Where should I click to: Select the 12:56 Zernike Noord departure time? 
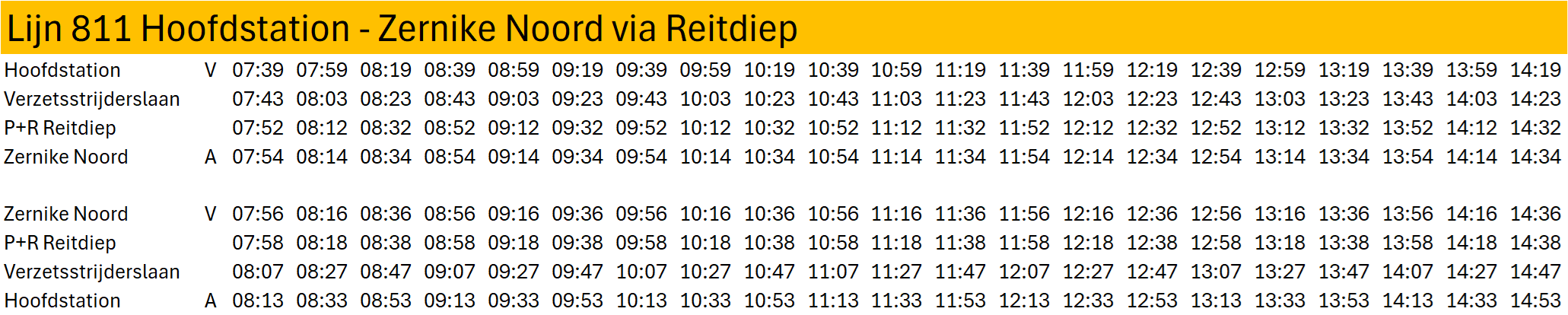[1216, 214]
